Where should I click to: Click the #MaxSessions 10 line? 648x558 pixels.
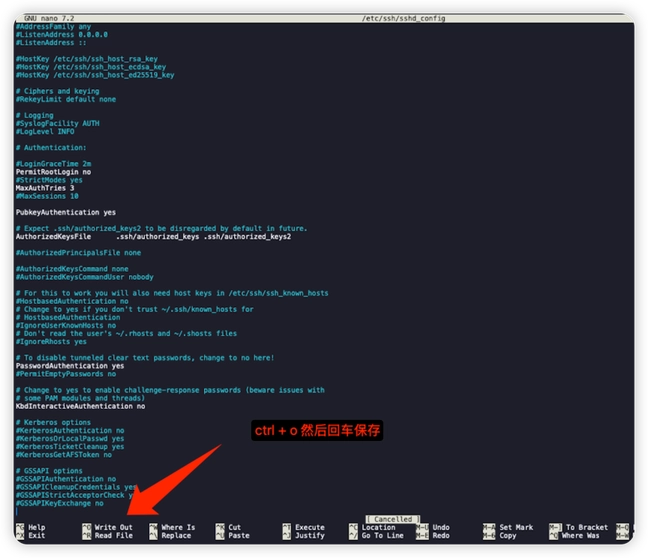(x=47, y=196)
